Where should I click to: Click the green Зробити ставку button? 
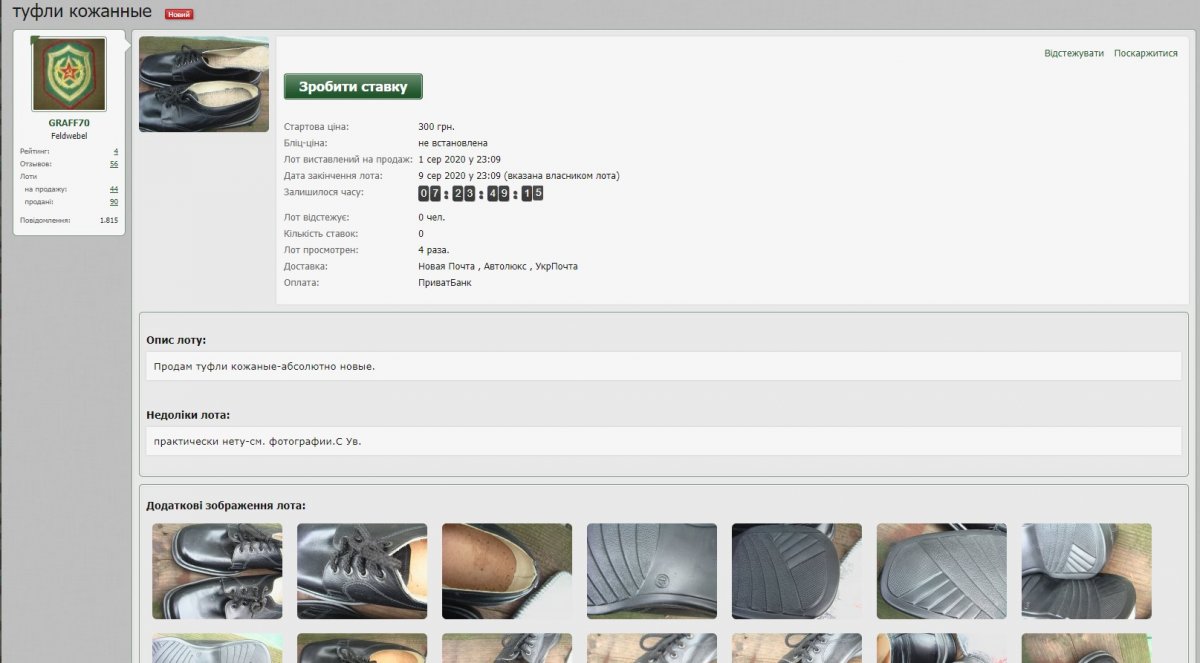(x=353, y=87)
